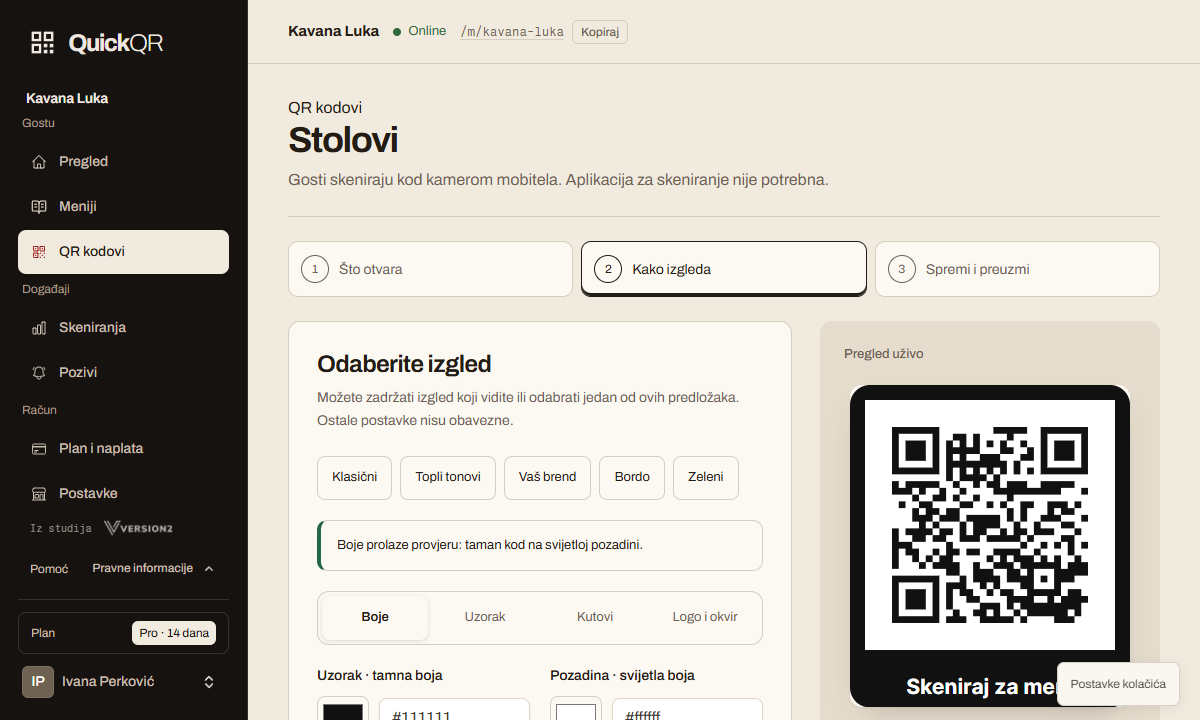Go to step 1 Što otvara
This screenshot has height=720, width=1200.
point(430,269)
